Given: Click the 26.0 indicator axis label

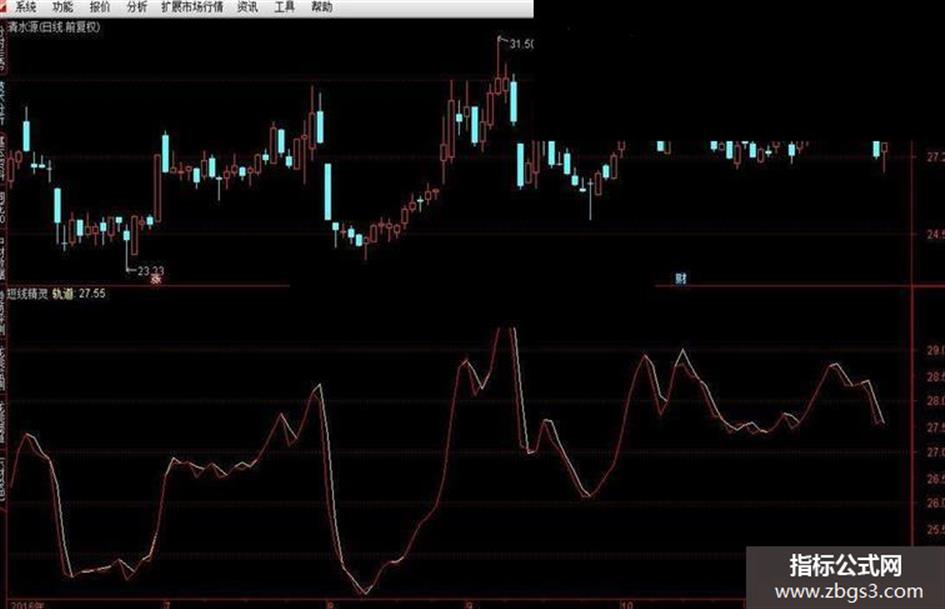Looking at the screenshot, I should tap(935, 503).
